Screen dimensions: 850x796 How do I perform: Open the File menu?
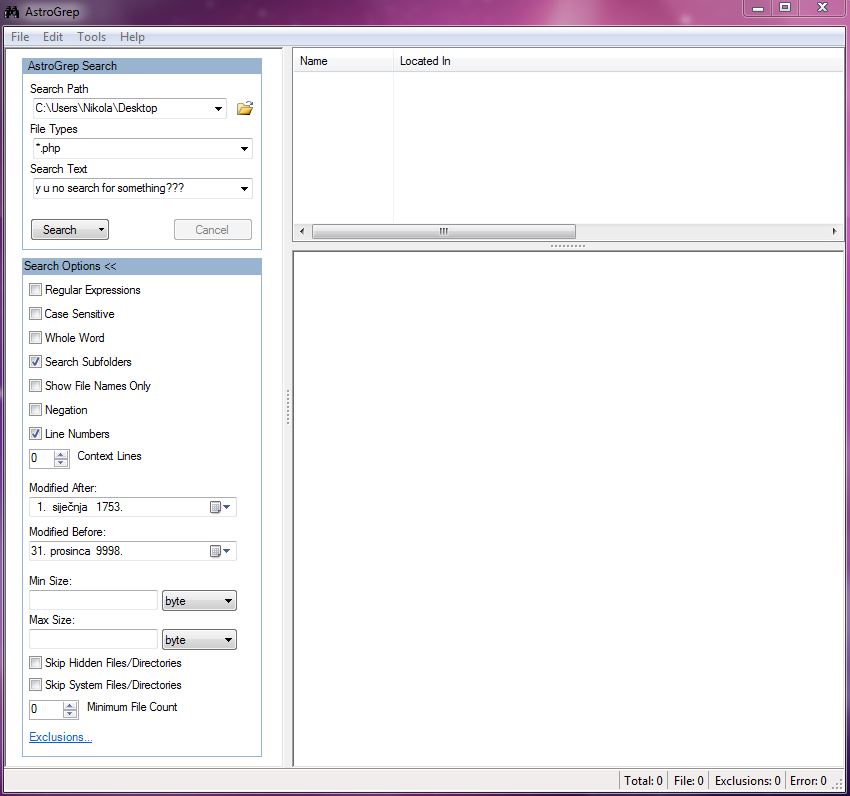coord(20,37)
